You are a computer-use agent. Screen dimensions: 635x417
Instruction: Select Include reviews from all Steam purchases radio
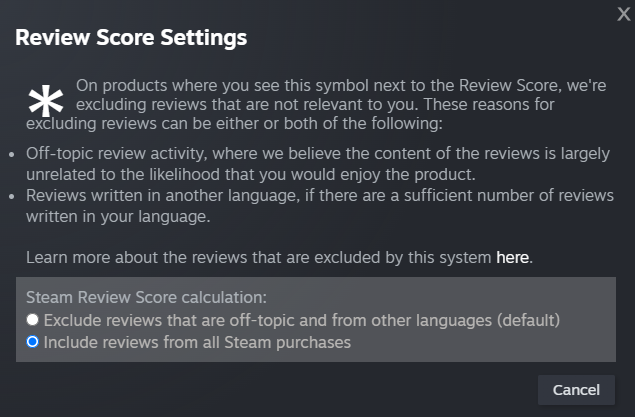32,342
